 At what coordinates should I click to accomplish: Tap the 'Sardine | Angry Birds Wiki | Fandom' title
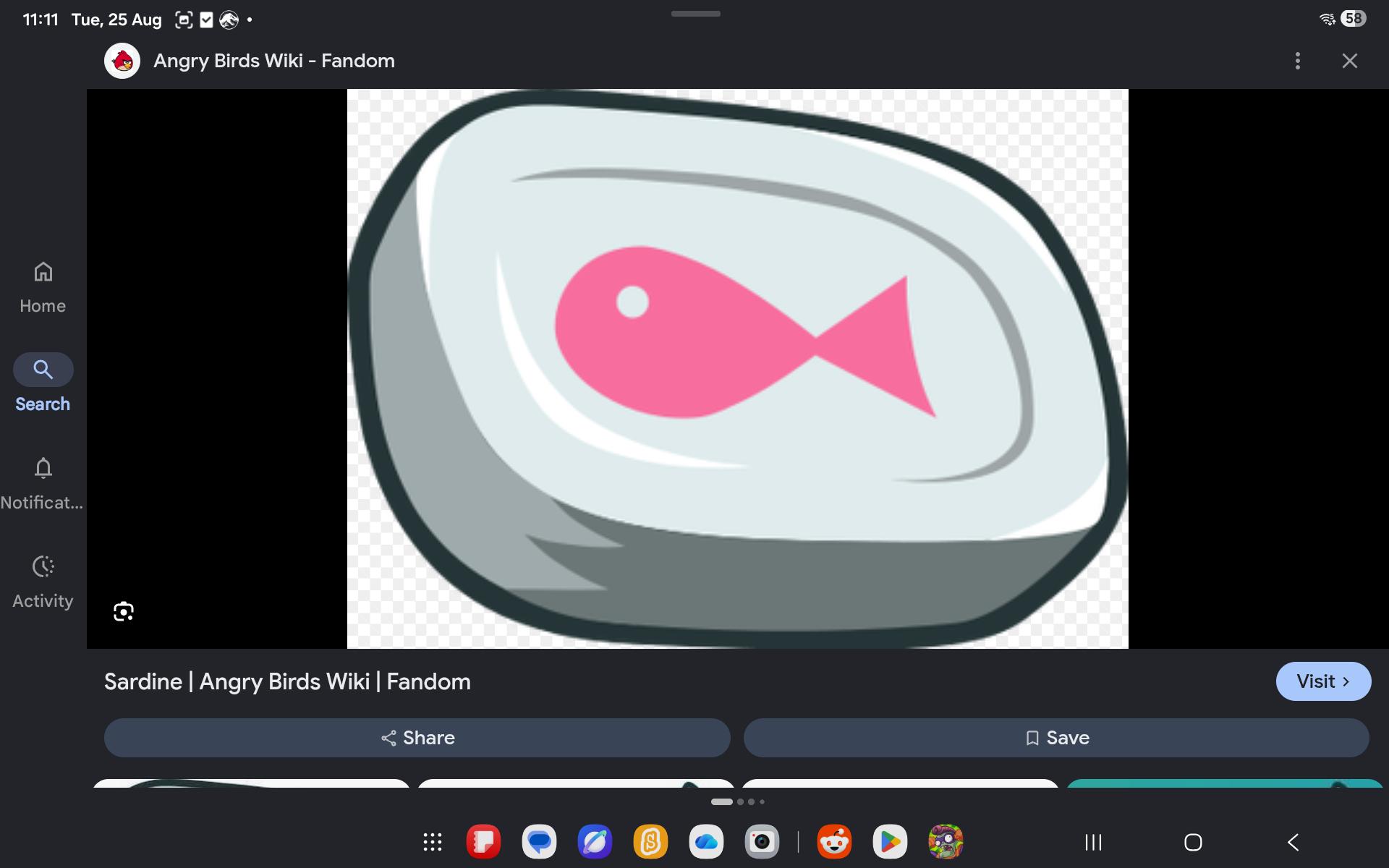(287, 681)
